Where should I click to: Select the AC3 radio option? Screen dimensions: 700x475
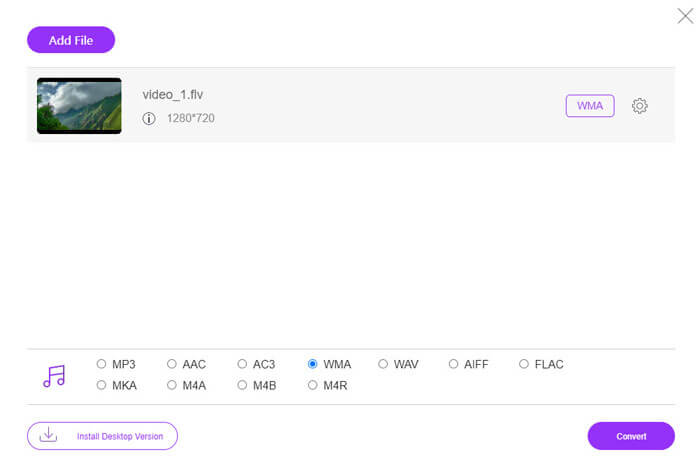[243, 364]
